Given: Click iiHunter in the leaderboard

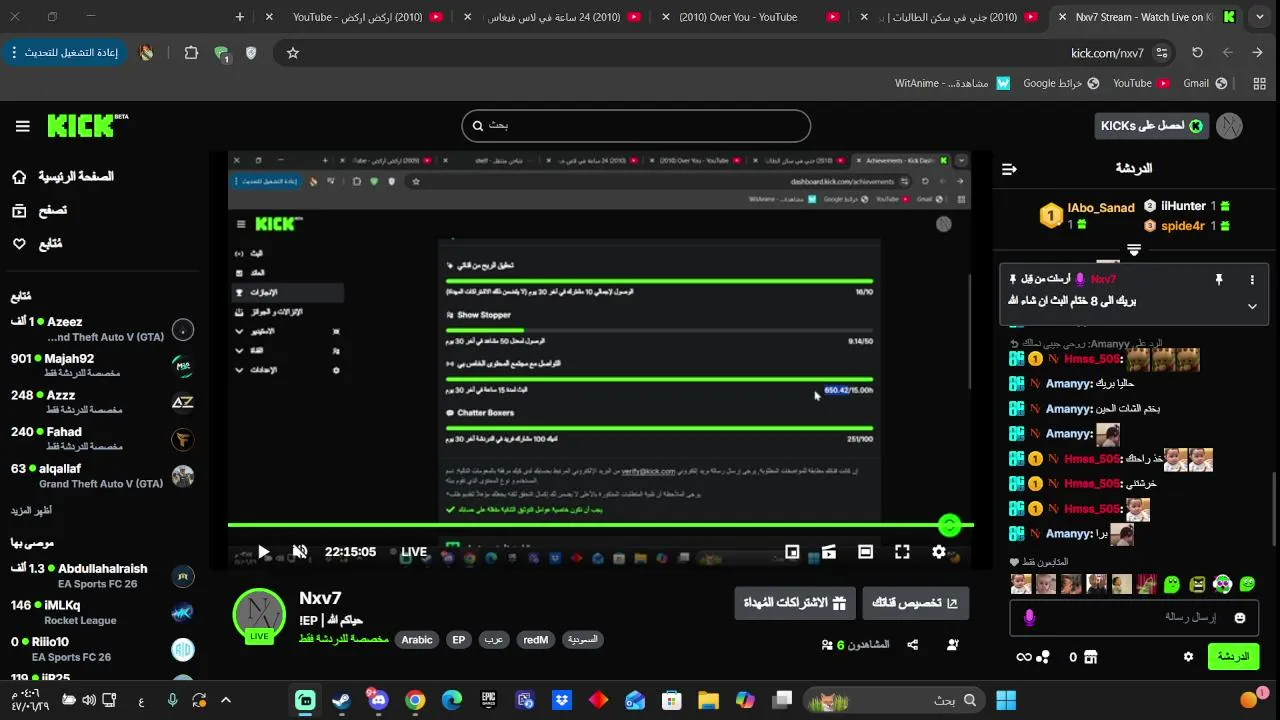Looking at the screenshot, I should point(1184,206).
